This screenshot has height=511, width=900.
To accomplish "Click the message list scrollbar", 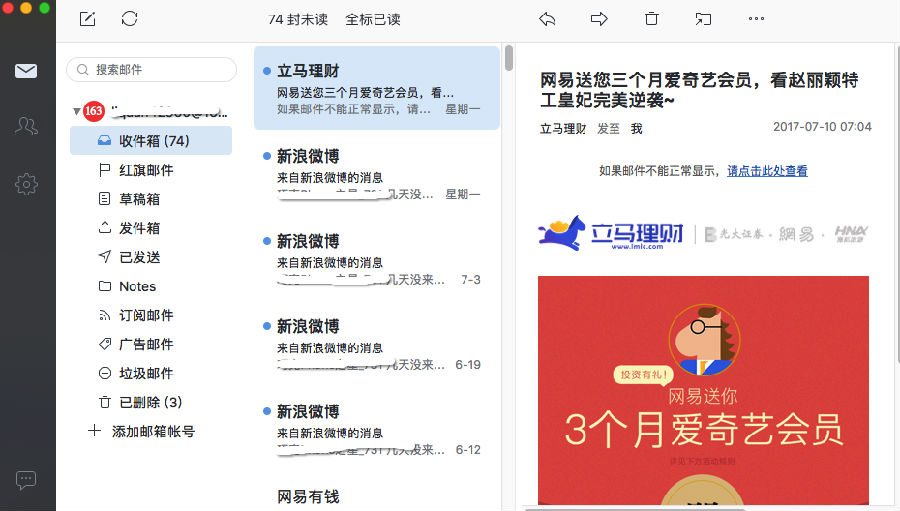I will point(509,57).
